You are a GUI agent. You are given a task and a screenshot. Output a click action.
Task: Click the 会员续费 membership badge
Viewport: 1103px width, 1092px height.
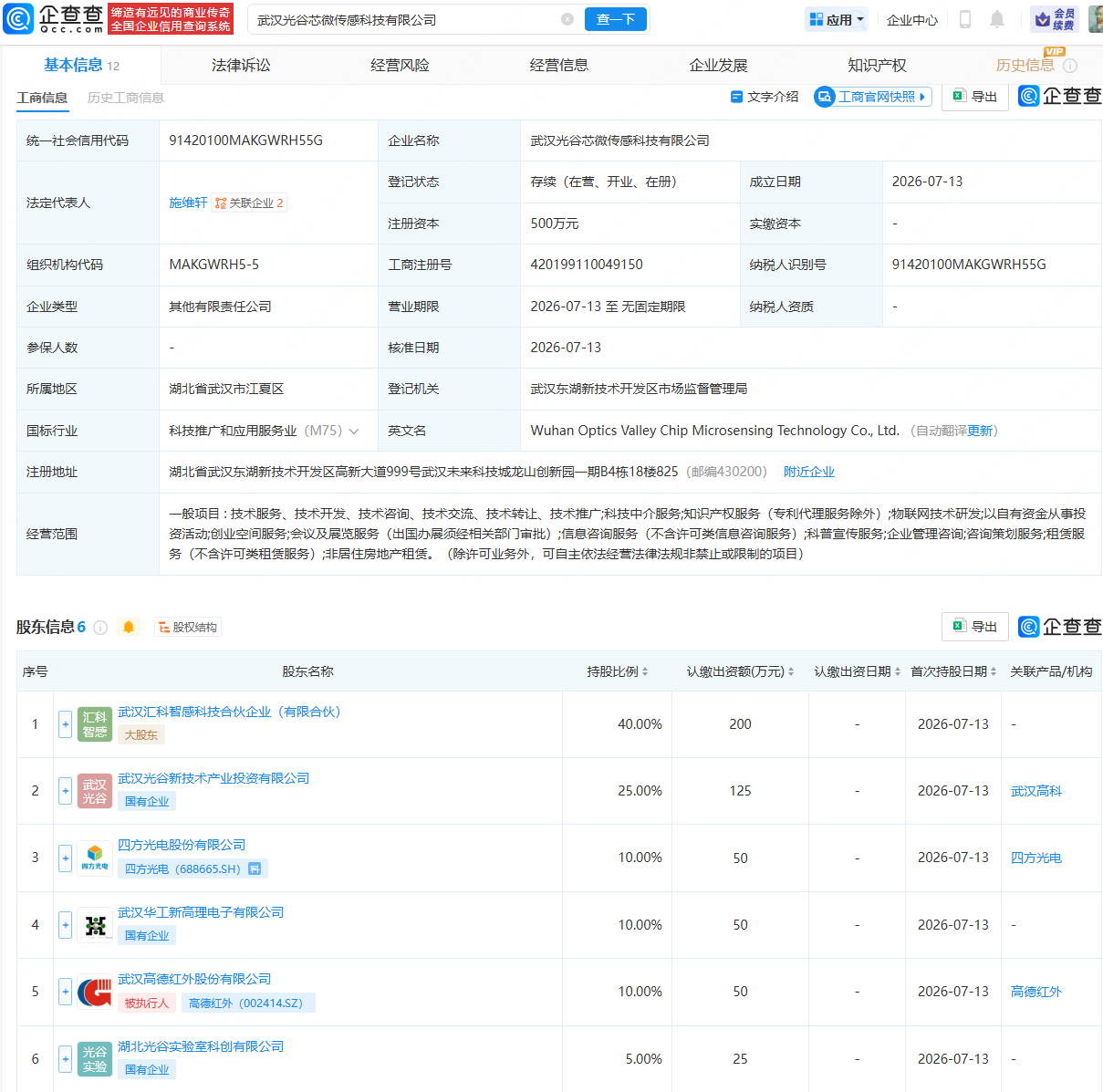pyautogui.click(x=1054, y=19)
